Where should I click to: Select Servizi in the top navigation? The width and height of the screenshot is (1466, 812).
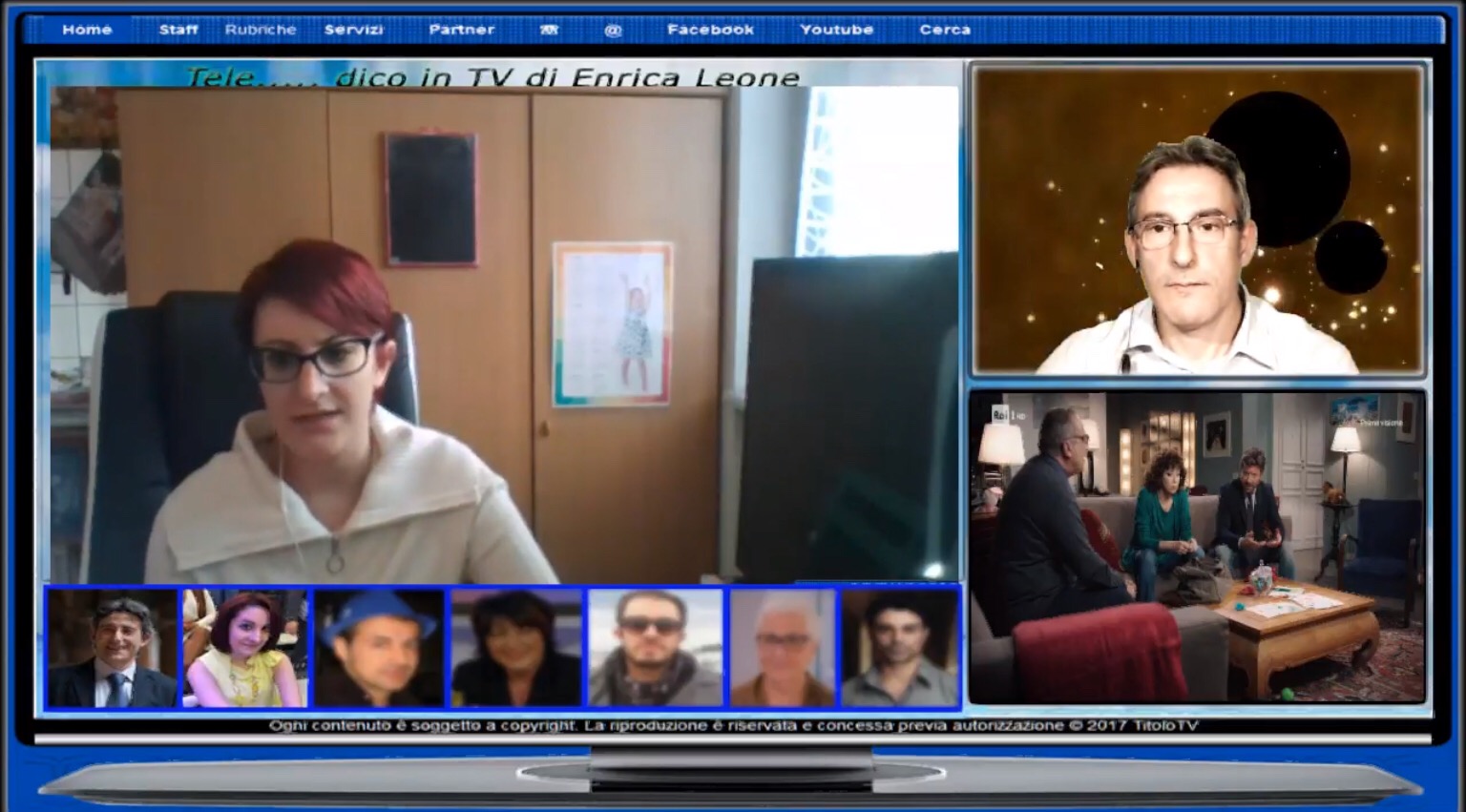[x=353, y=30]
